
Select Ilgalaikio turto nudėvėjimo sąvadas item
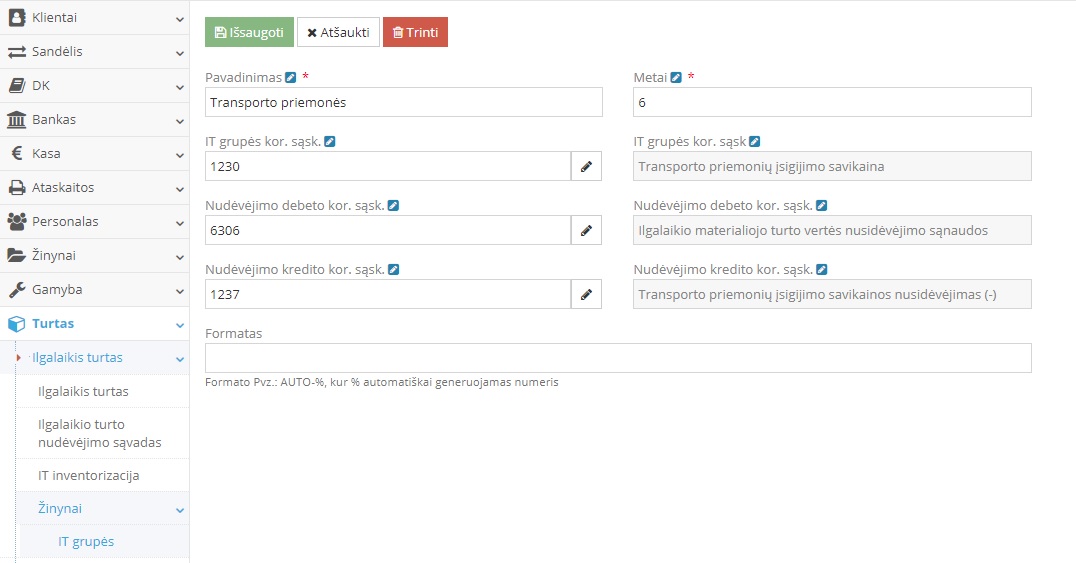coord(99,433)
